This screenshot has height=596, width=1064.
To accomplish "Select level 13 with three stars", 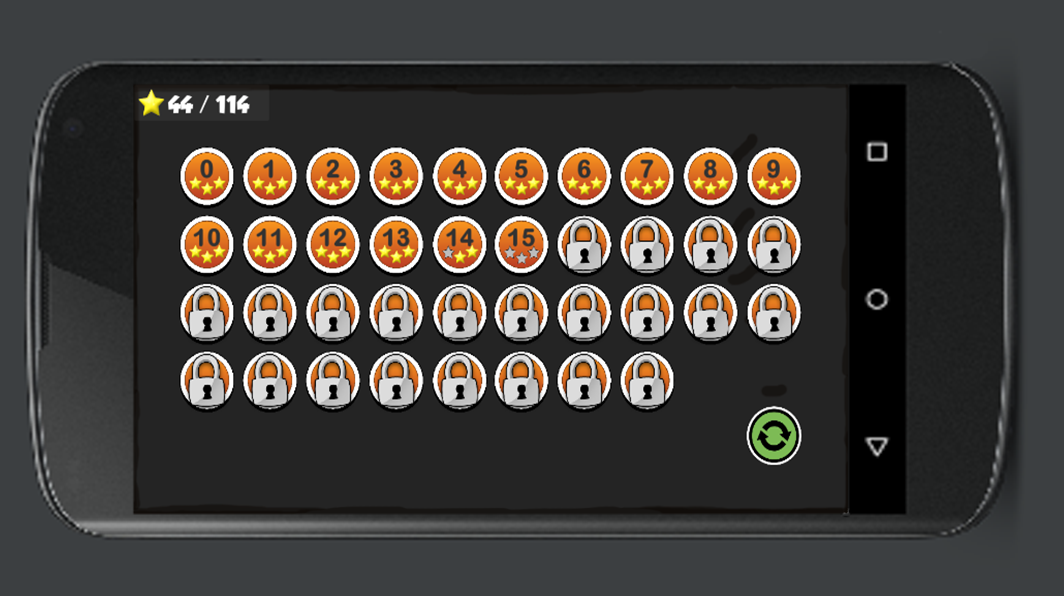I will coord(396,244).
